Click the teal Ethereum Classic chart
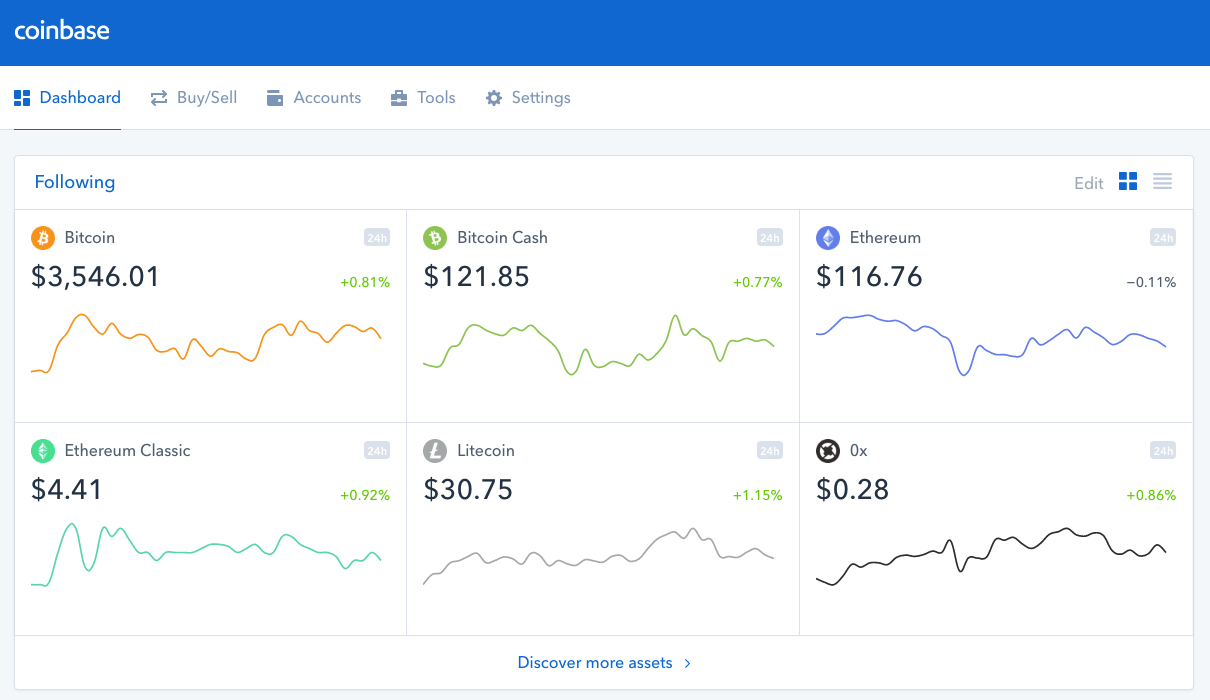 pos(206,555)
